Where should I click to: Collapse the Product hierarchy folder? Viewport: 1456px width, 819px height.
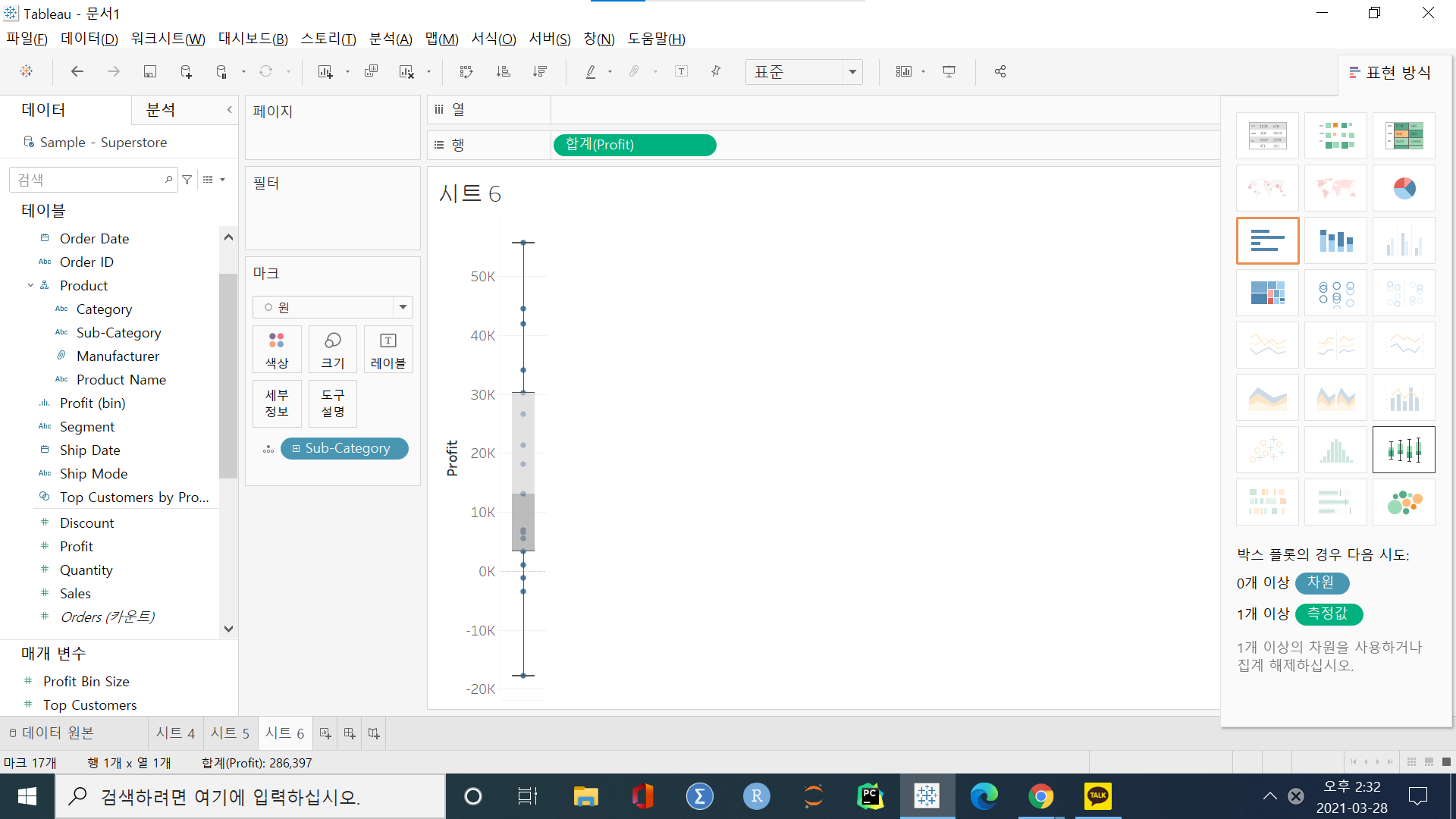(30, 286)
